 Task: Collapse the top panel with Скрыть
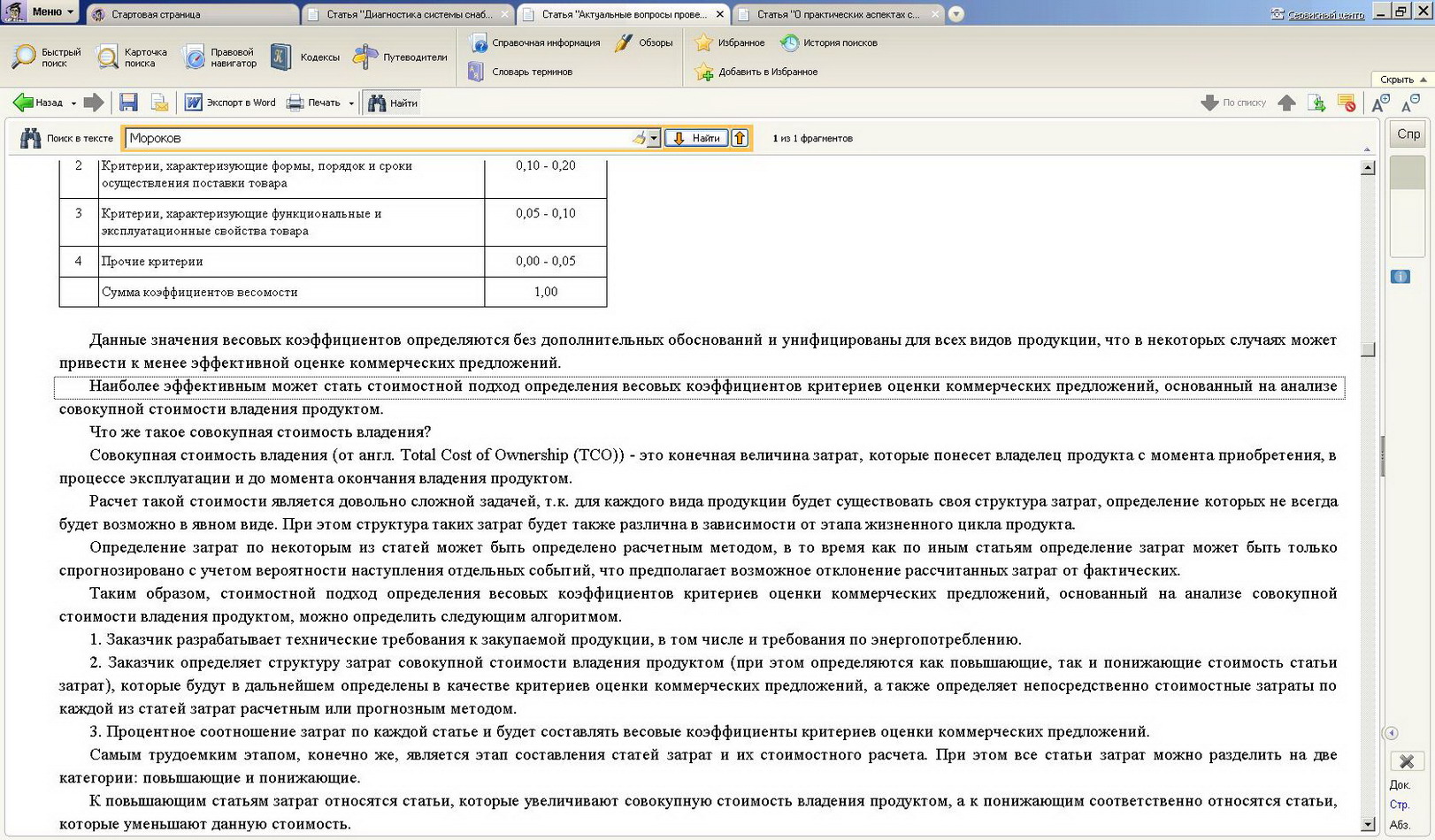tap(1402, 80)
